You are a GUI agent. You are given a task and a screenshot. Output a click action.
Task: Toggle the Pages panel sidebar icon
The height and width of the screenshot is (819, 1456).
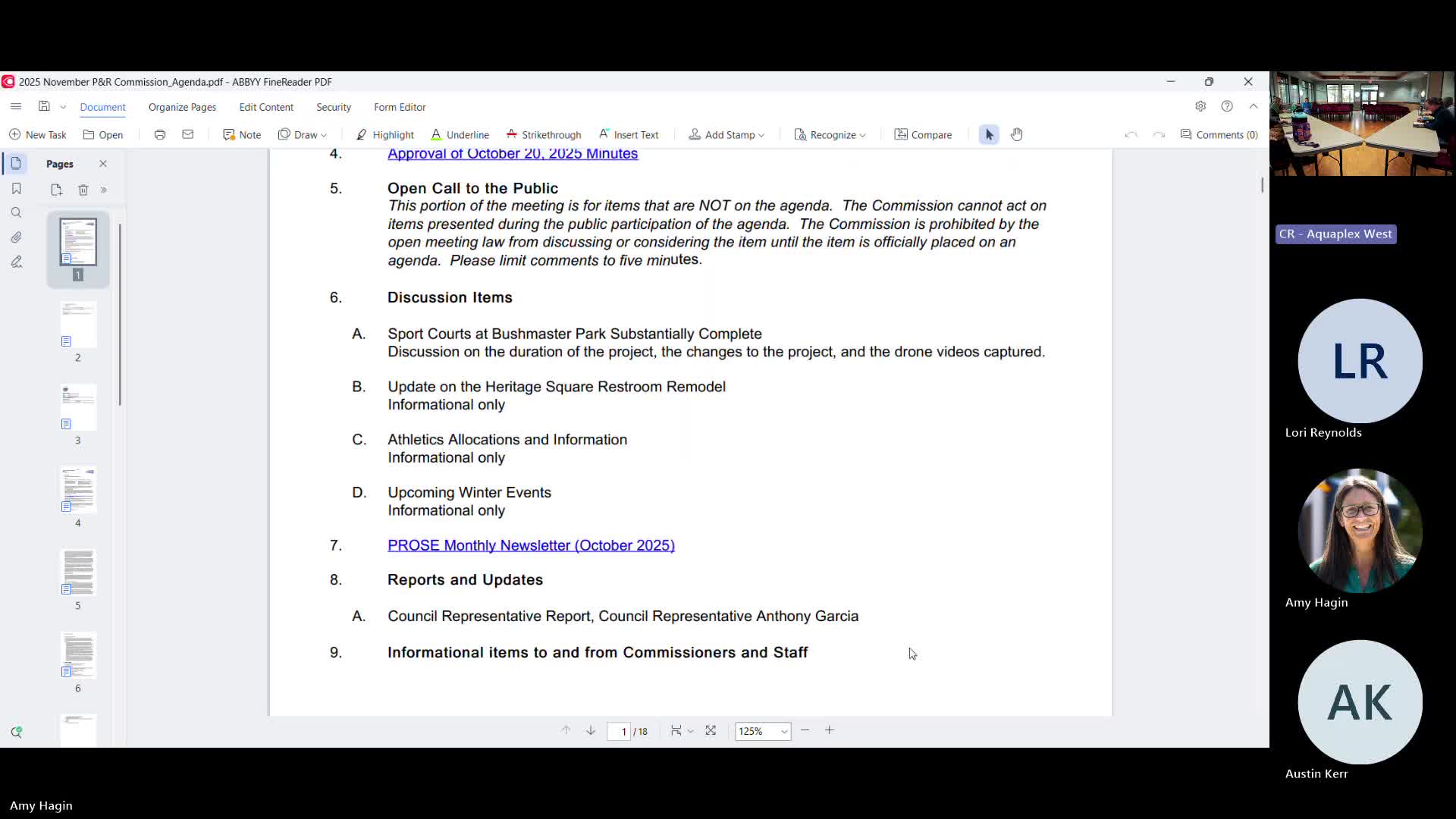pyautogui.click(x=16, y=164)
